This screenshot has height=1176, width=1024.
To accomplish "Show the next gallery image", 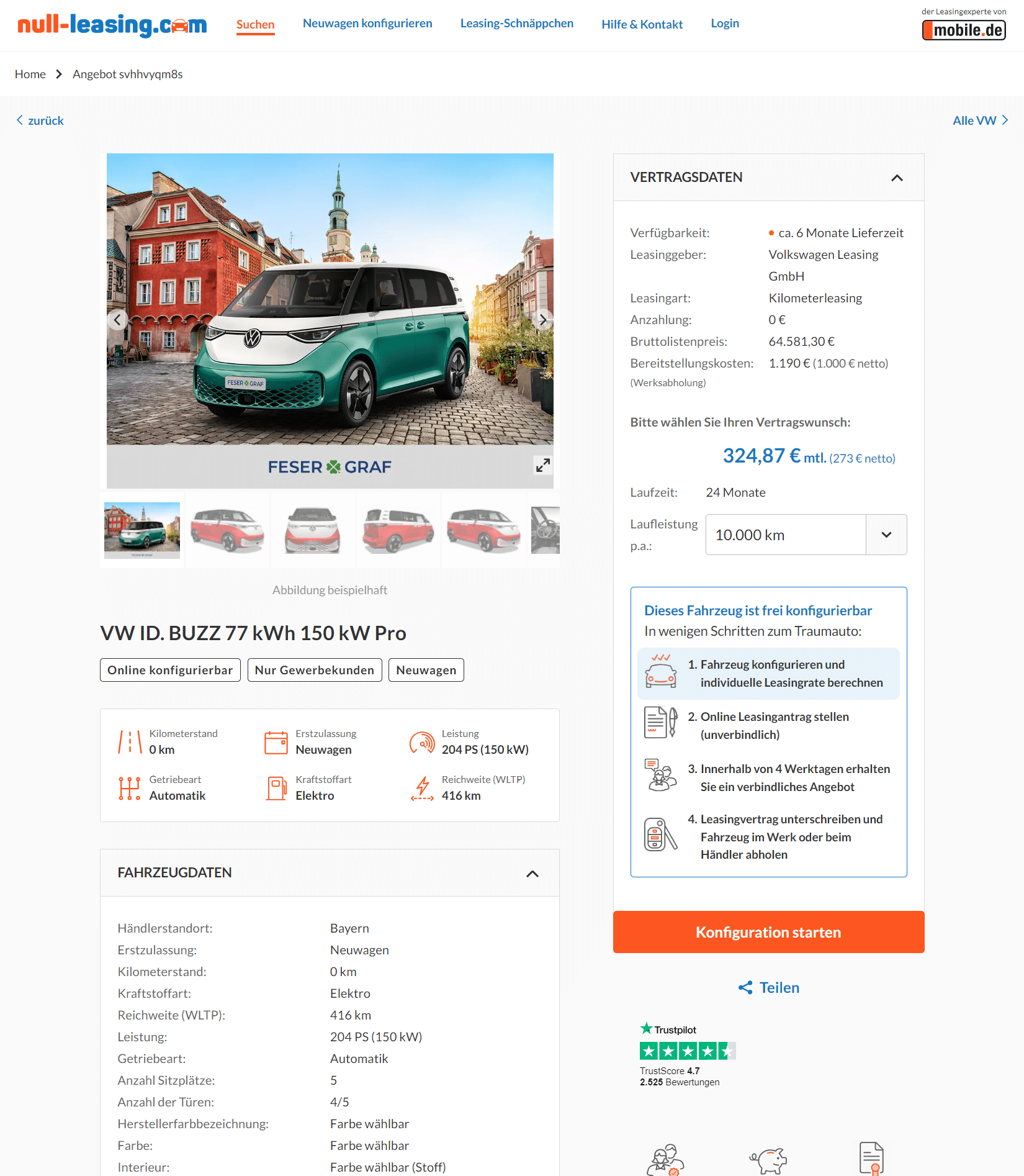I will 543,320.
